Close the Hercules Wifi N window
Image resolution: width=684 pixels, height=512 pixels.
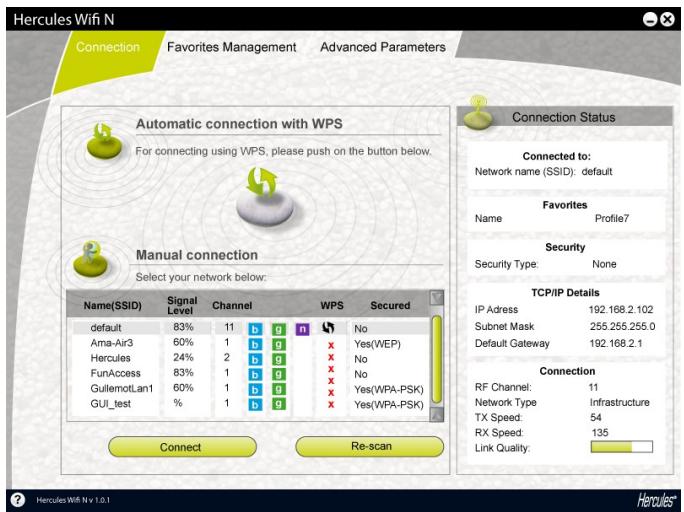pyautogui.click(x=667, y=19)
